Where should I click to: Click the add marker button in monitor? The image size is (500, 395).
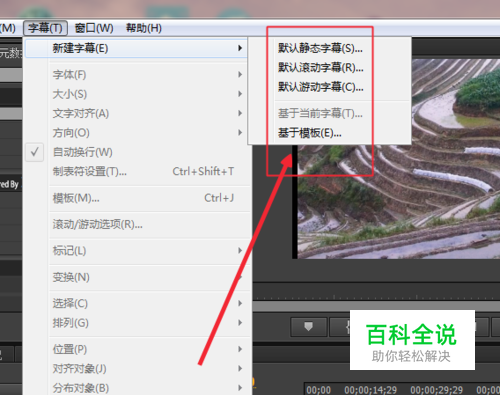[x=309, y=327]
